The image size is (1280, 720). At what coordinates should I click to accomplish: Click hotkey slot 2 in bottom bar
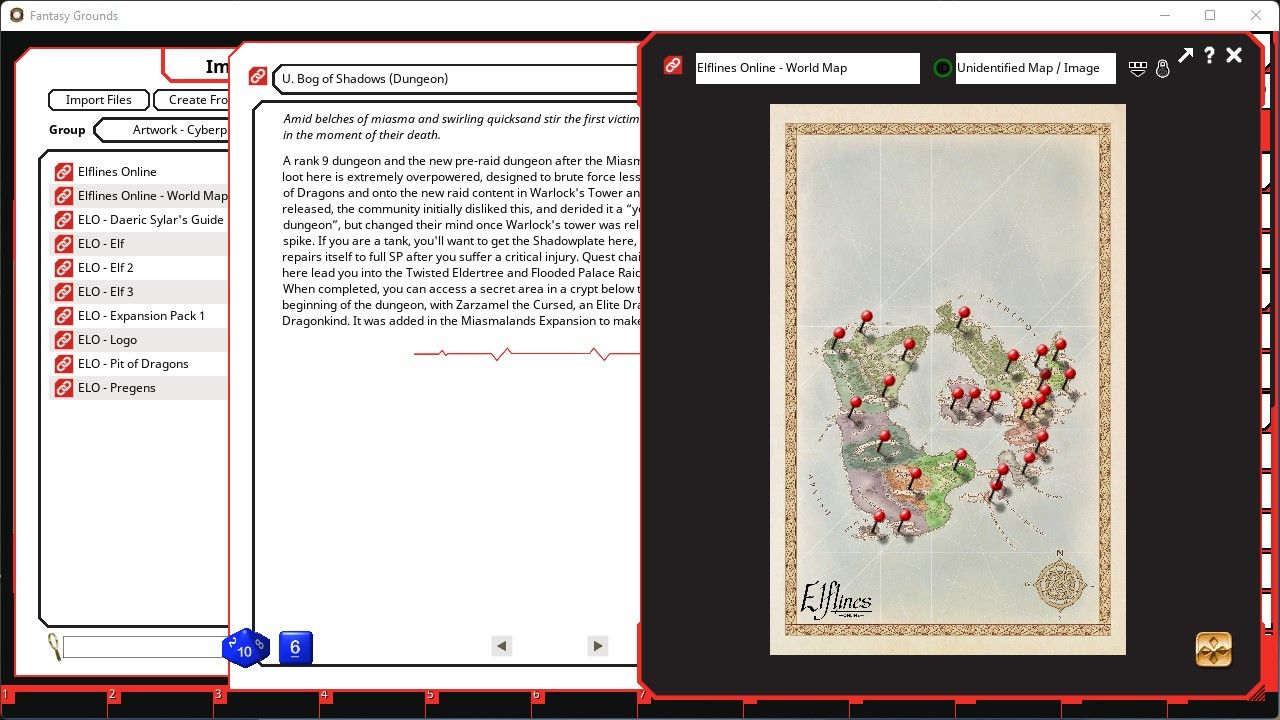(159, 703)
